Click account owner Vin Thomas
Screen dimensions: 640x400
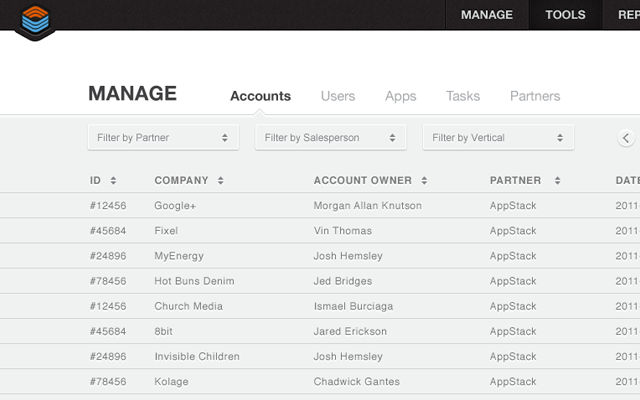pos(343,231)
